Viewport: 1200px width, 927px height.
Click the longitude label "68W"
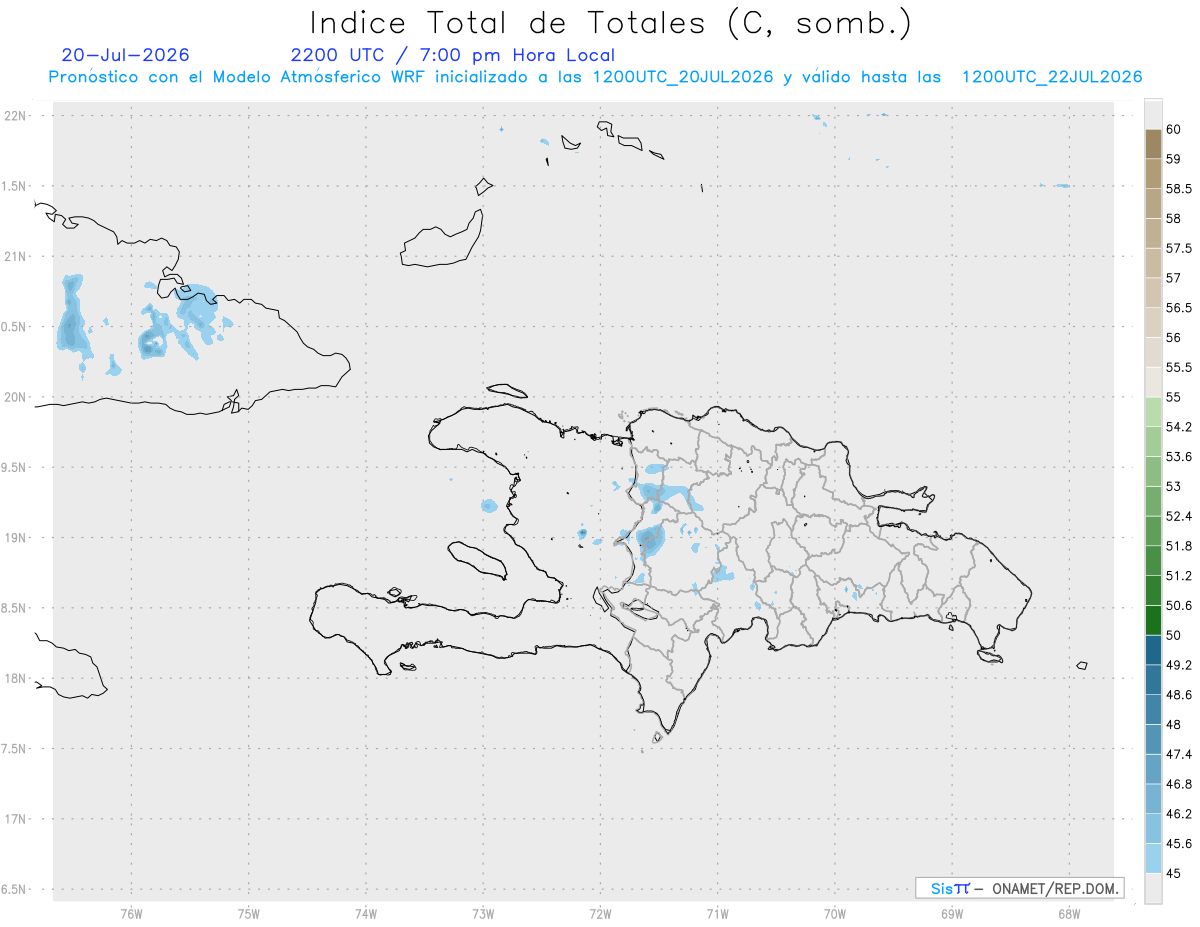[1069, 914]
